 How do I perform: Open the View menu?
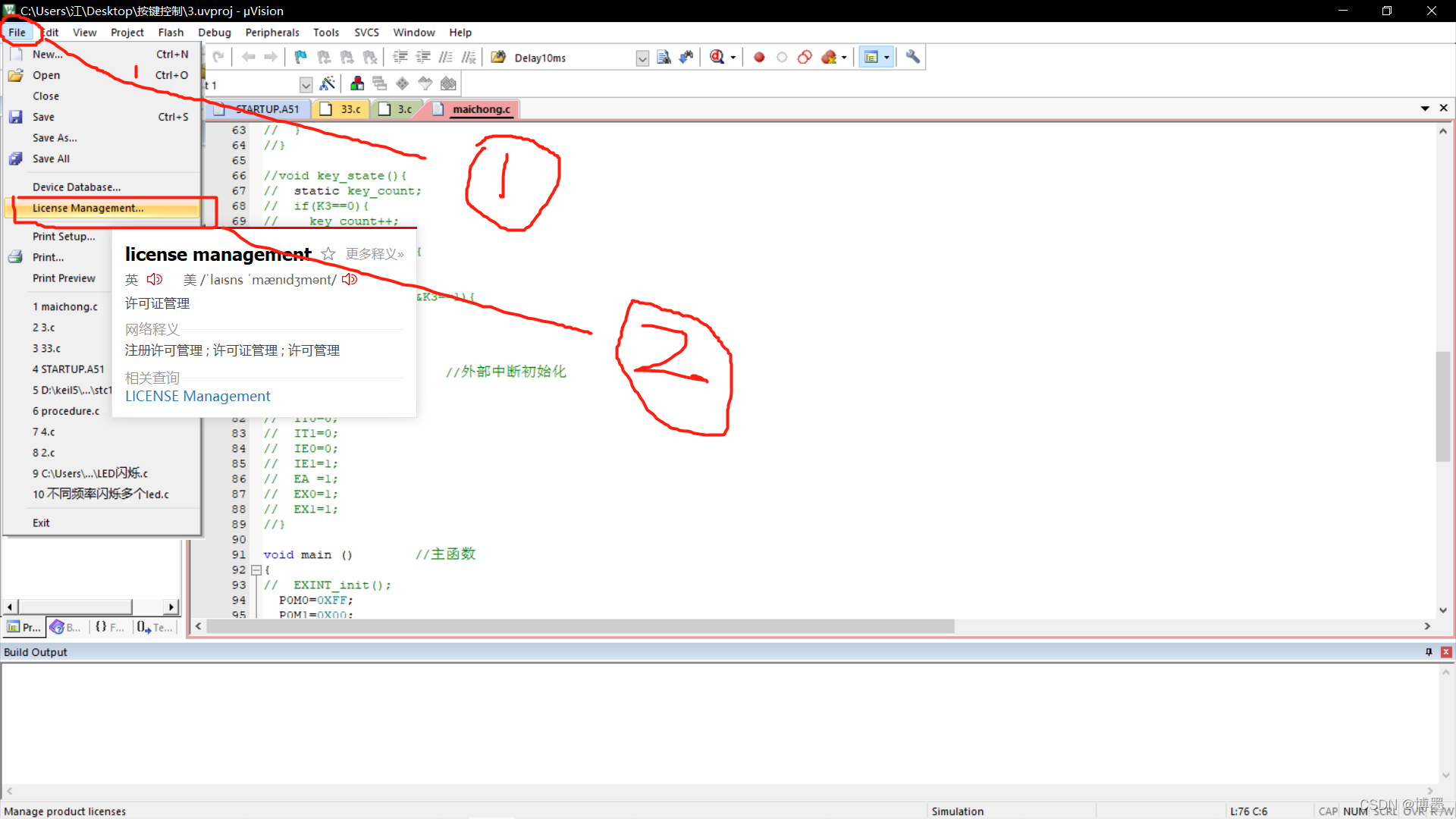(x=84, y=33)
